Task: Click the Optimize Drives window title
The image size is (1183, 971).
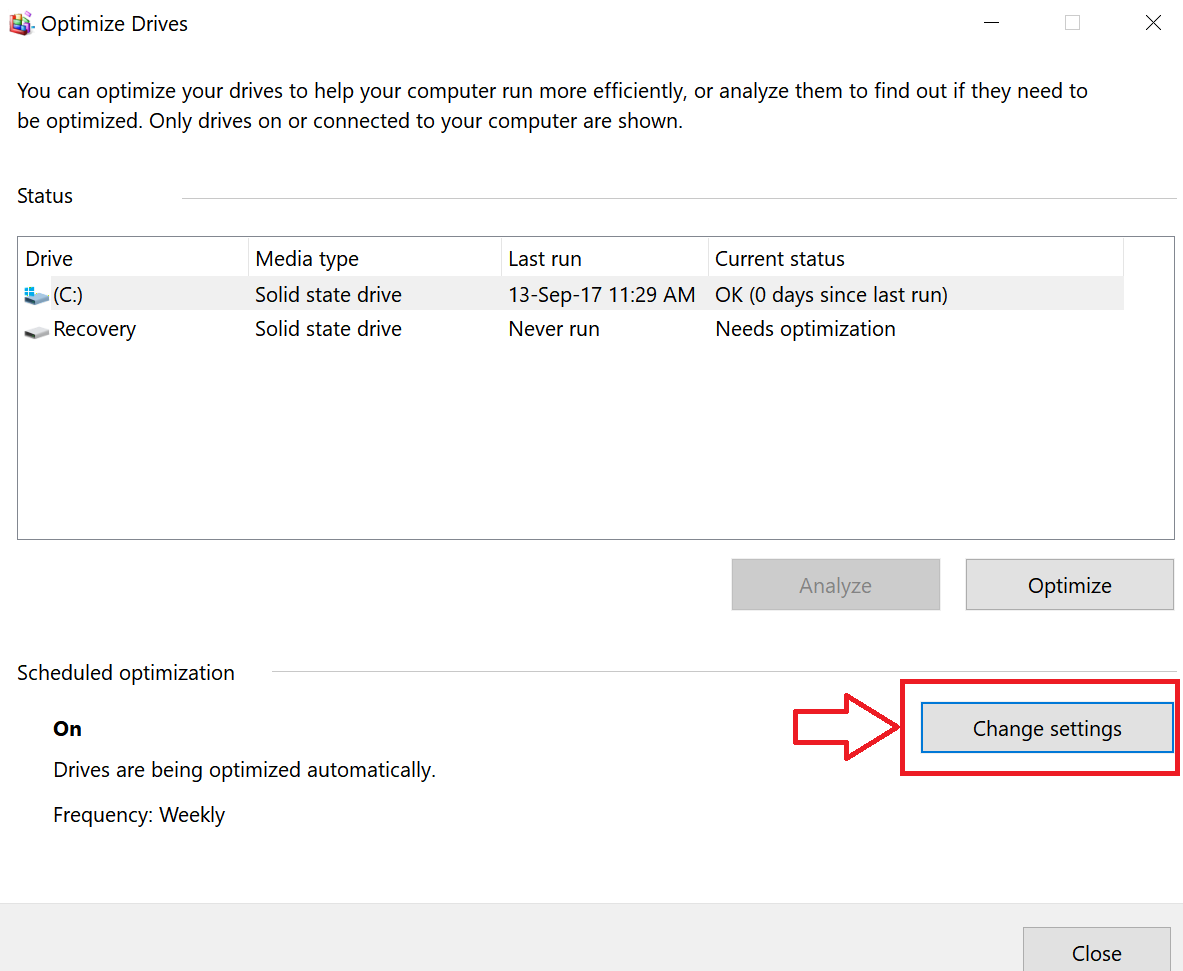Action: (114, 24)
